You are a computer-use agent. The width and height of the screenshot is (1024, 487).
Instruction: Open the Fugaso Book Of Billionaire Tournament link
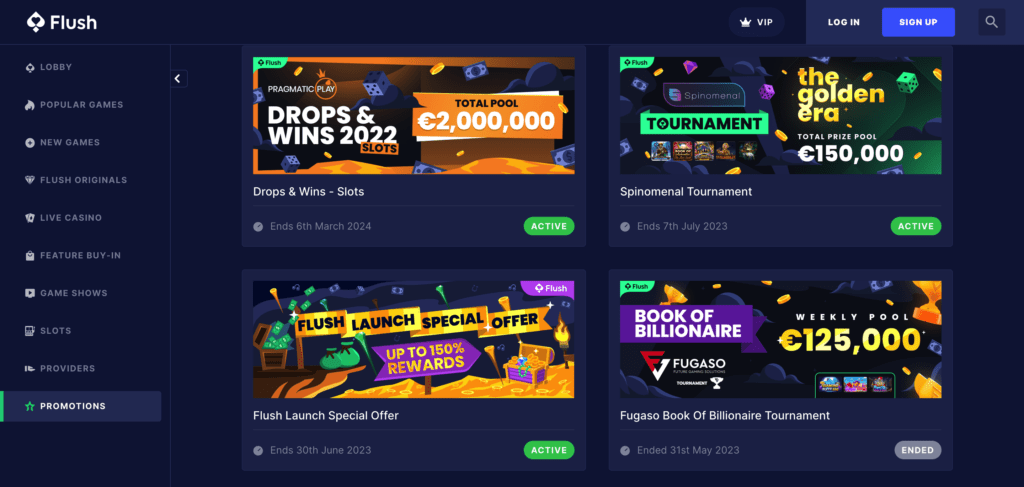pyautogui.click(x=725, y=416)
